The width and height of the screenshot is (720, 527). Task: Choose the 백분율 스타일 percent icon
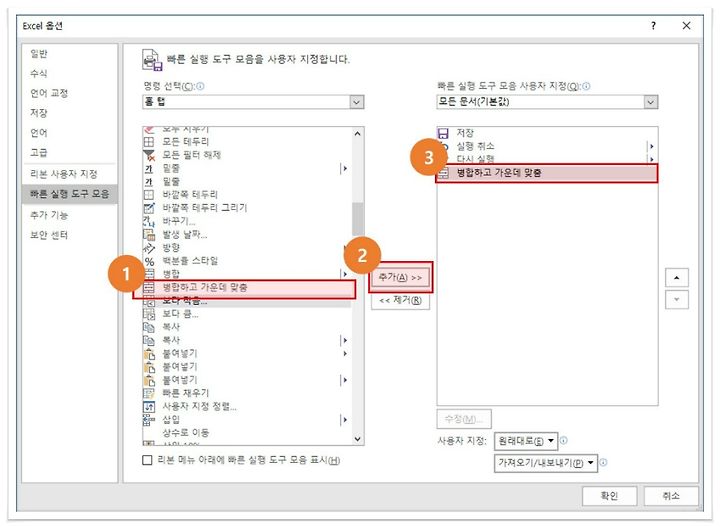coord(149,261)
